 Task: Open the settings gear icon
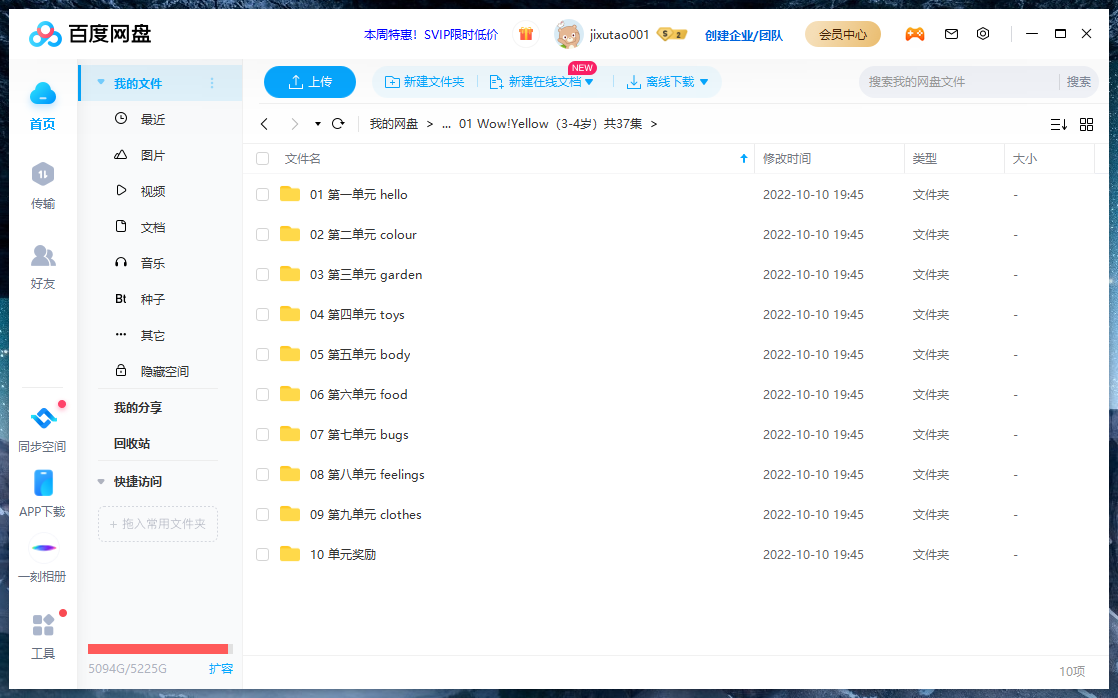coord(982,33)
